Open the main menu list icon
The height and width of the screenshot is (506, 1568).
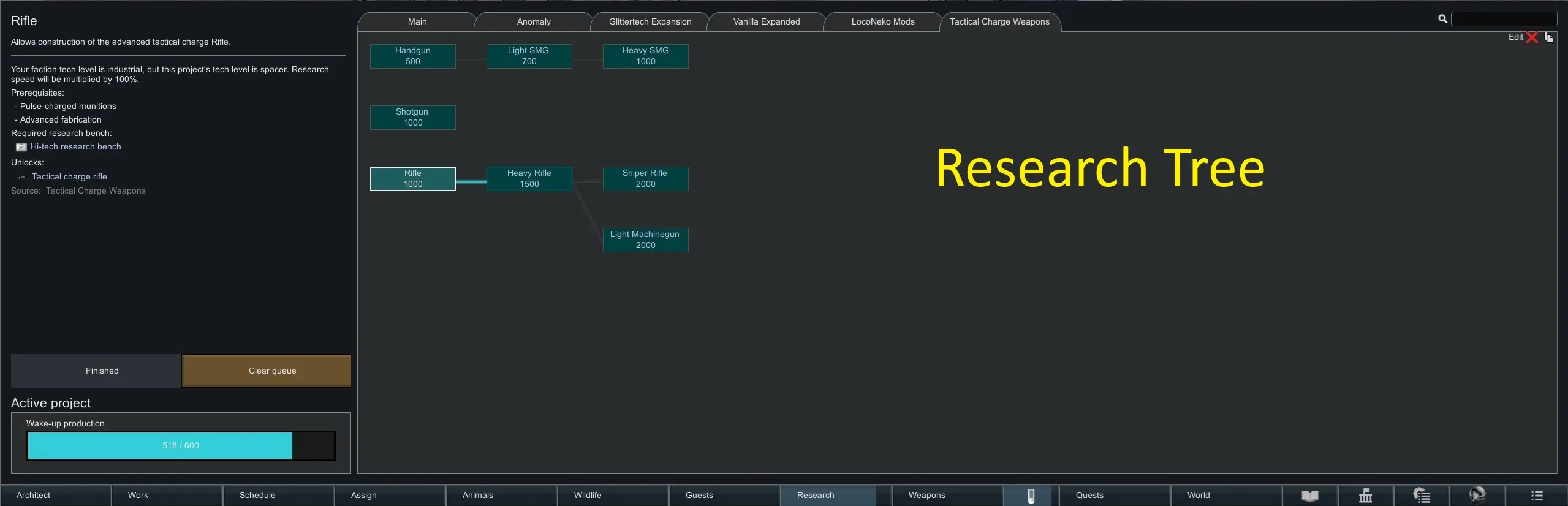[x=1536, y=496]
